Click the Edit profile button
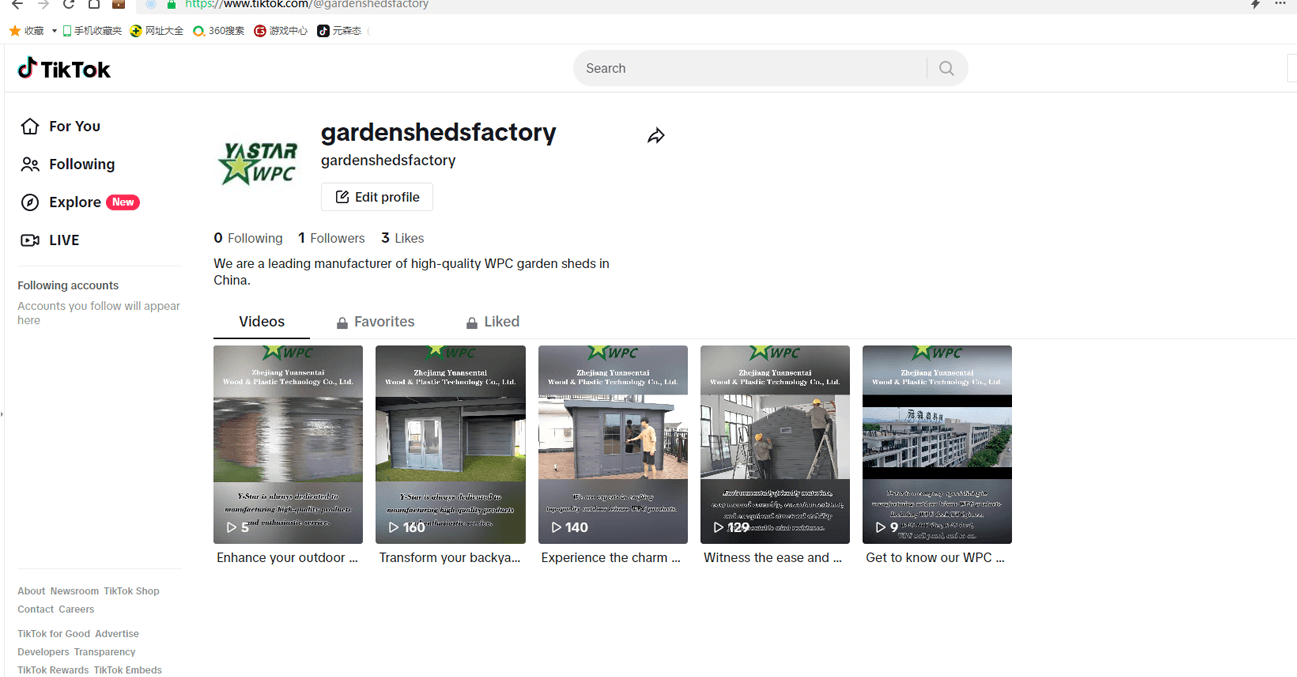The width and height of the screenshot is (1297, 677). (377, 197)
